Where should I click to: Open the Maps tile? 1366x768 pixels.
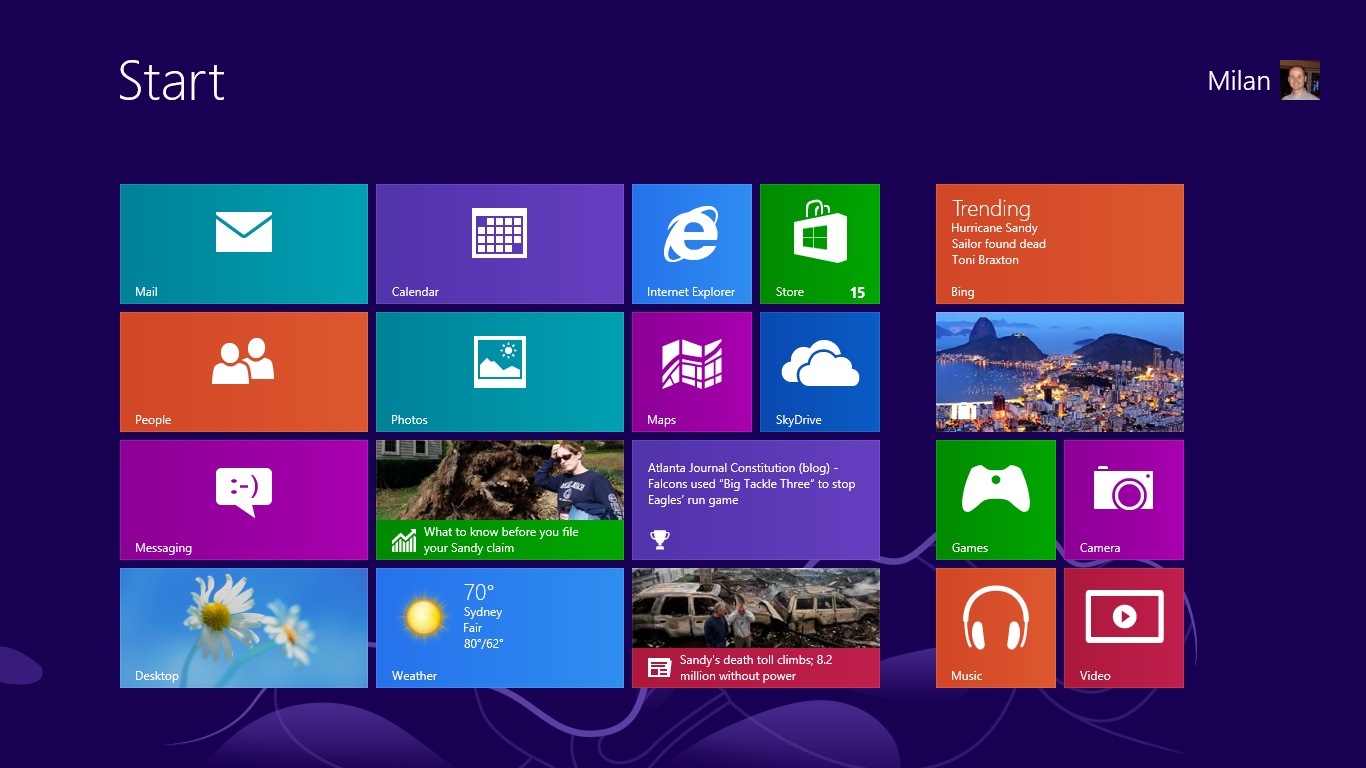[x=692, y=372]
